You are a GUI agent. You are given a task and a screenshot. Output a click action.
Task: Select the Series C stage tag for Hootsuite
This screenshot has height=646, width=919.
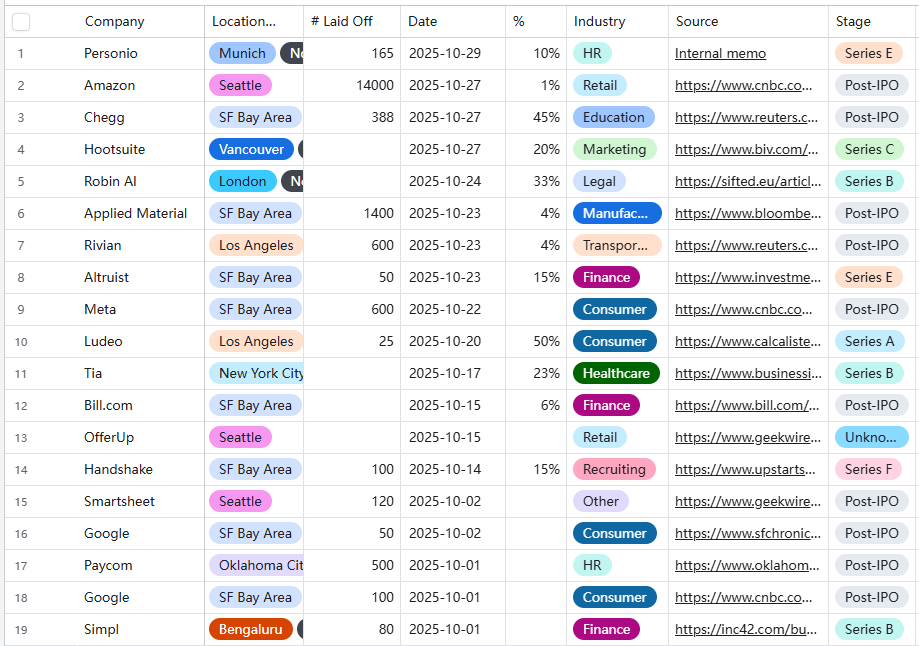(869, 149)
